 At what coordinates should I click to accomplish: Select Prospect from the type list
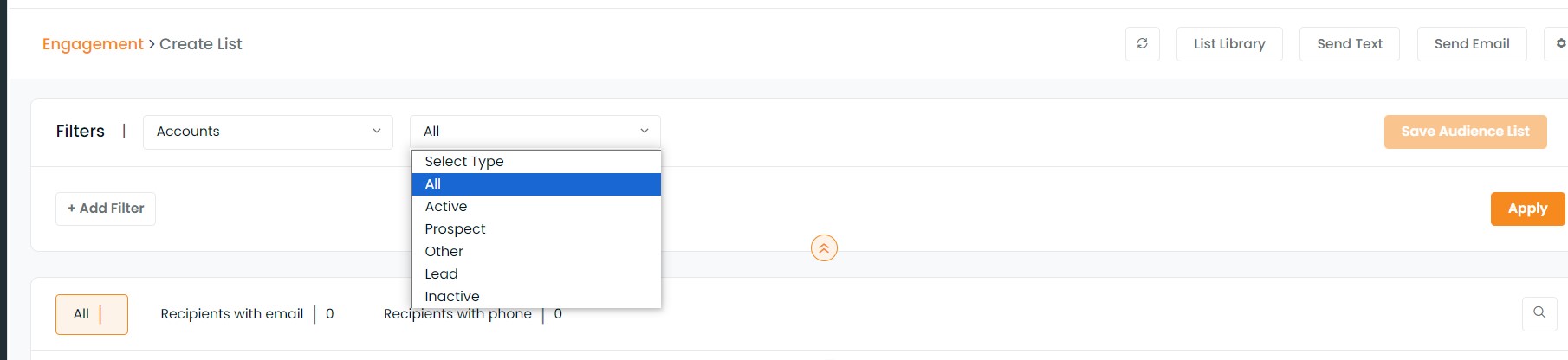pos(536,229)
